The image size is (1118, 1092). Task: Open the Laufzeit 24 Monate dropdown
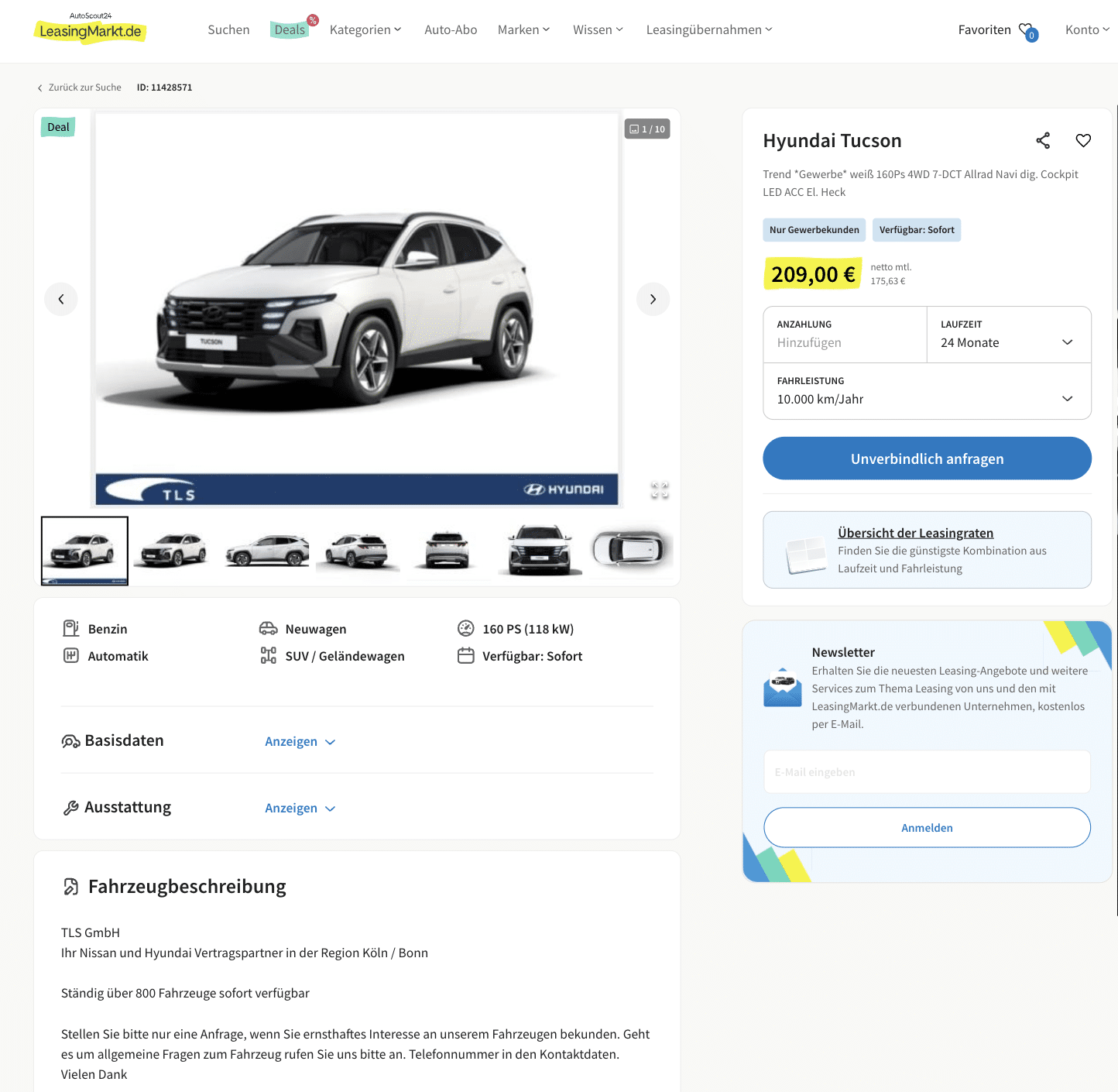pos(1009,335)
